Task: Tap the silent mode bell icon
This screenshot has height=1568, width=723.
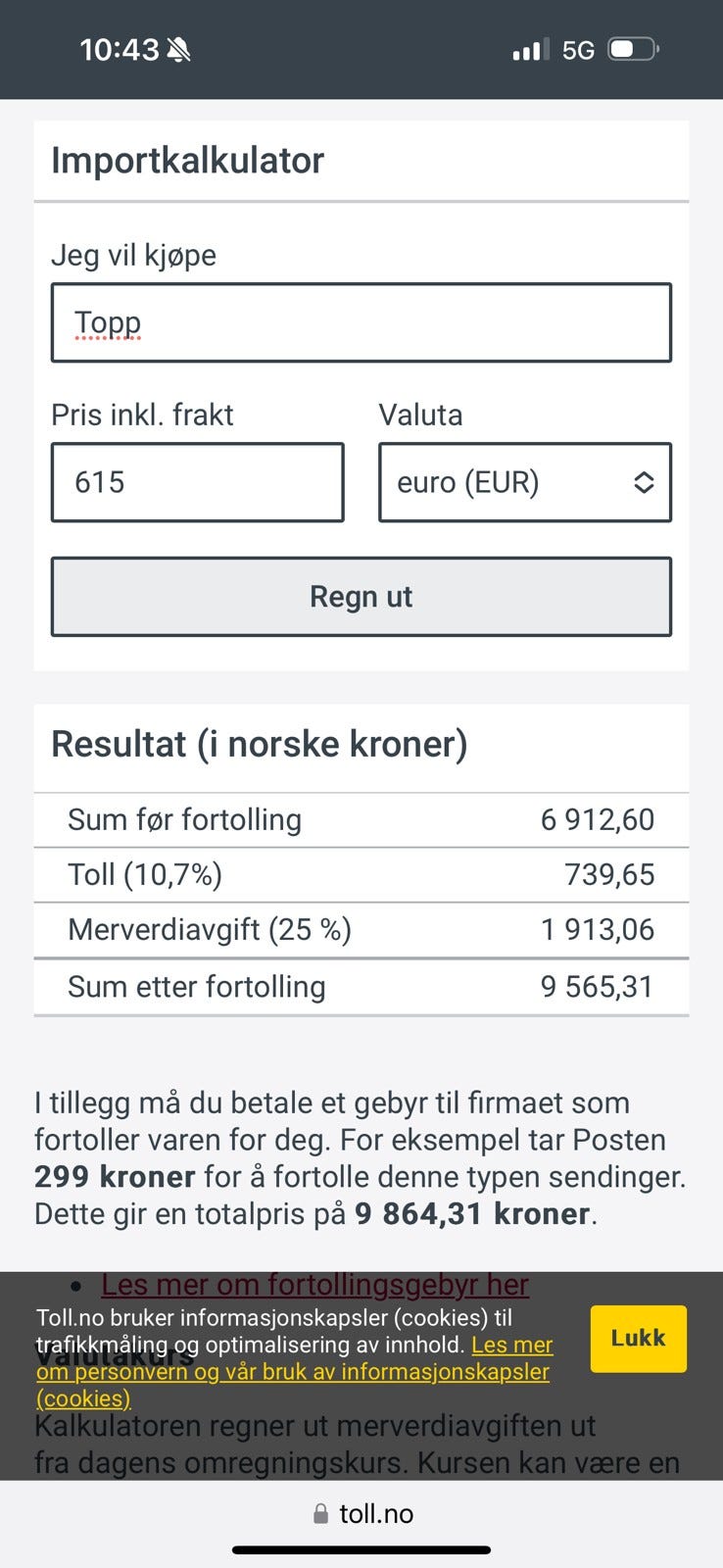Action: (x=178, y=50)
